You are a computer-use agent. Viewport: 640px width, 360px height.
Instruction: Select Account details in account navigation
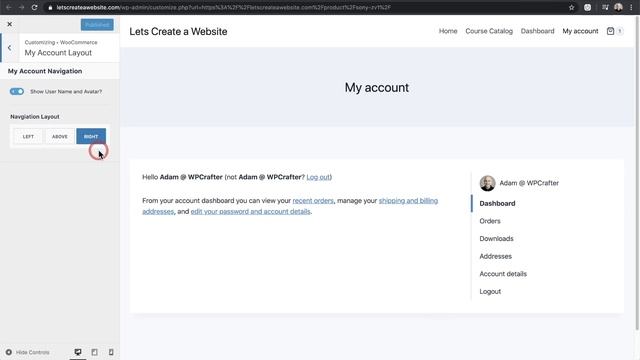pos(503,274)
